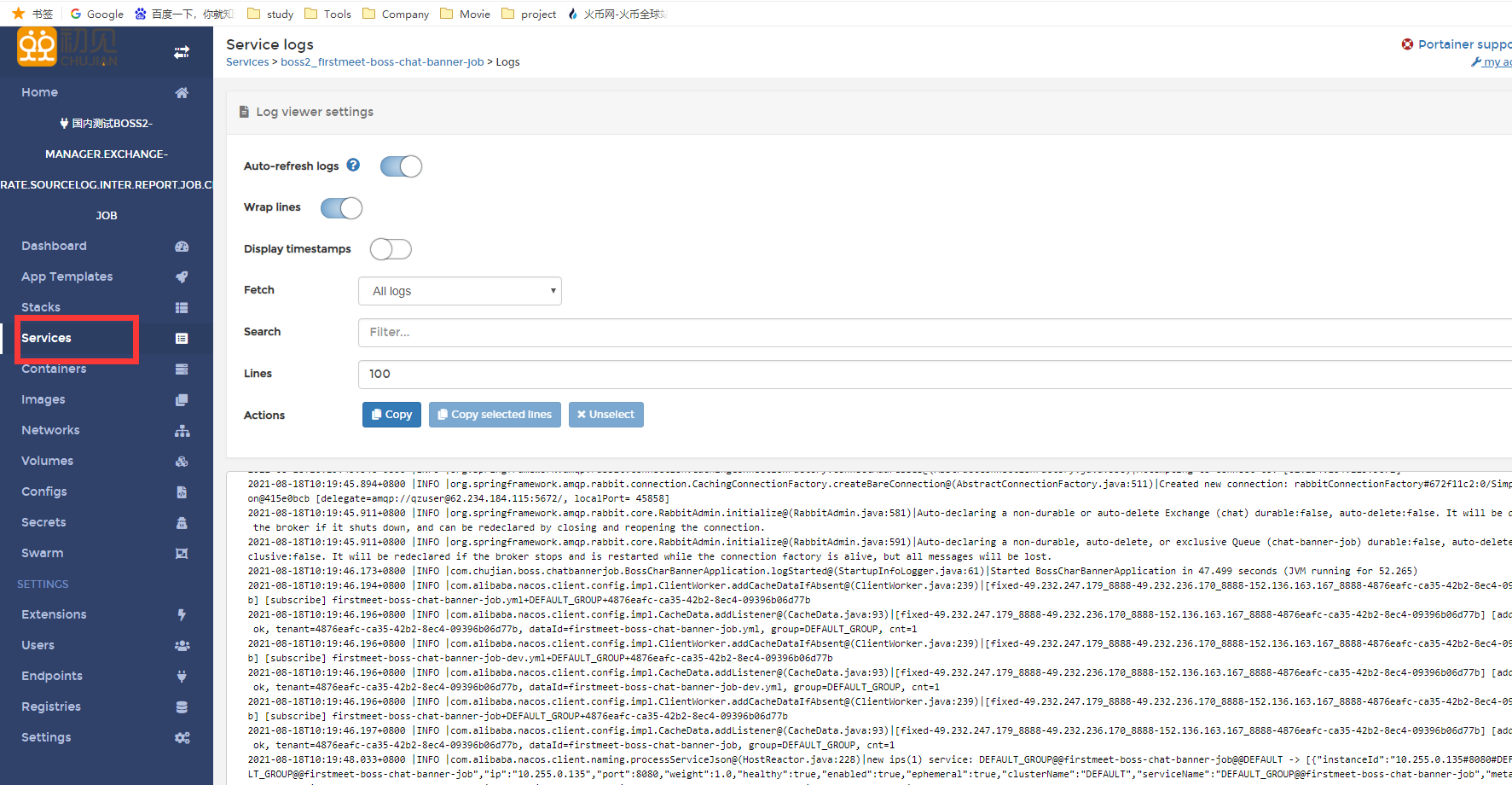The width and height of the screenshot is (1512, 785).
Task: Click the Users group icon
Action: (182, 646)
